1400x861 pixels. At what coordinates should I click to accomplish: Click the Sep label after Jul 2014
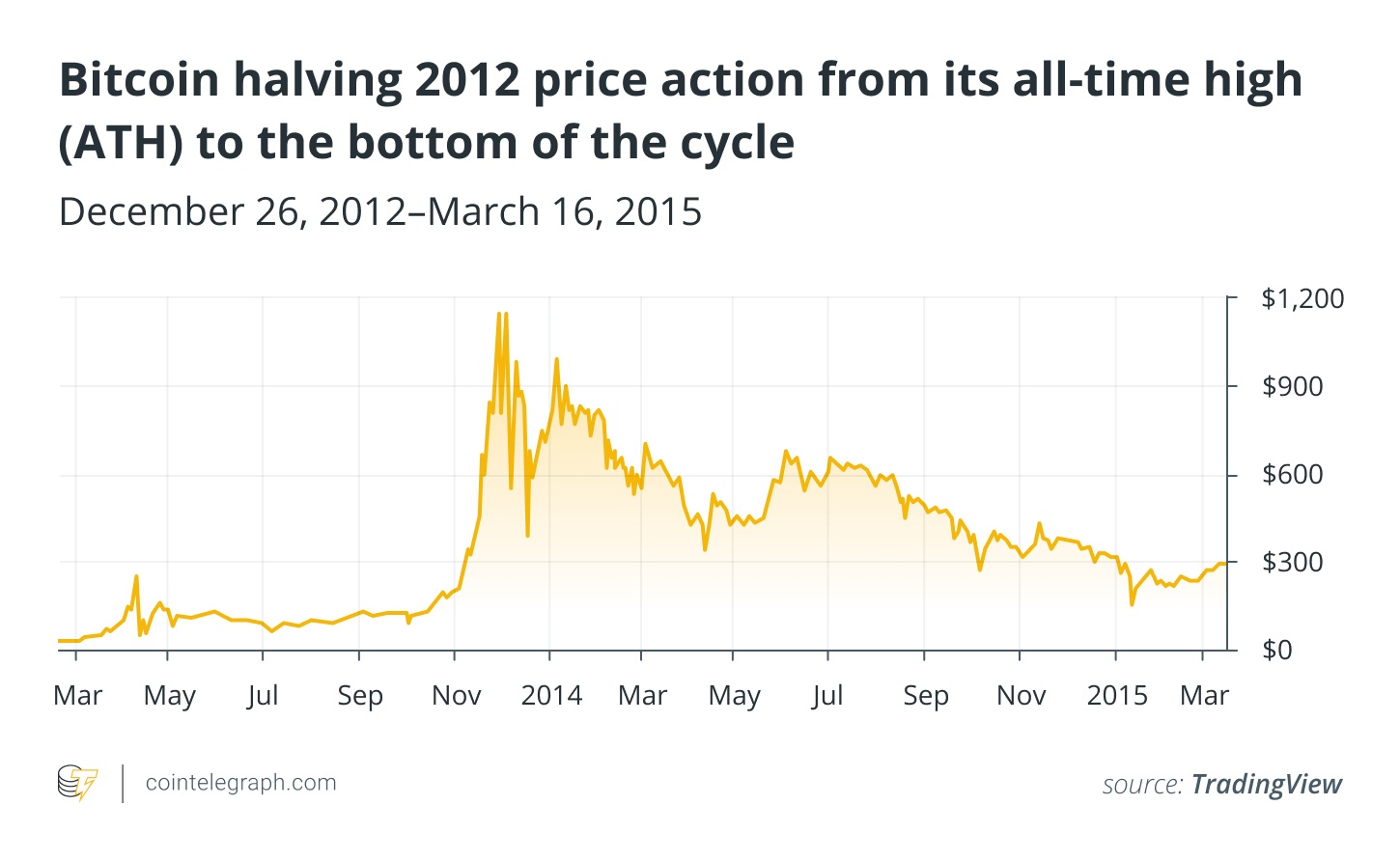[925, 696]
